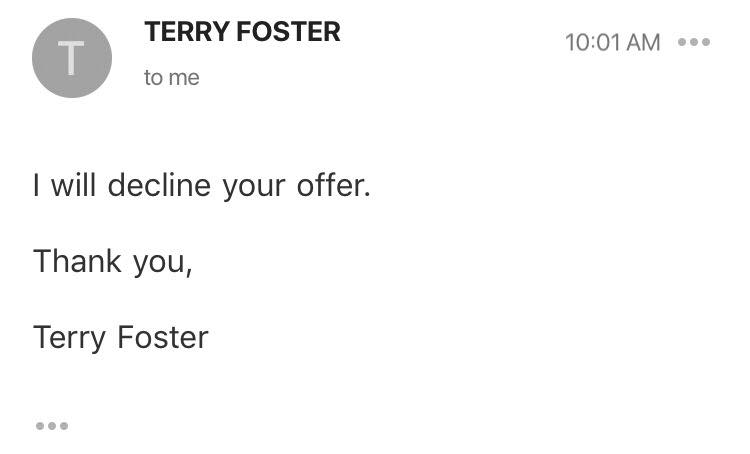
Task: Click the word "will" in the first sentence
Action: pos(73,186)
